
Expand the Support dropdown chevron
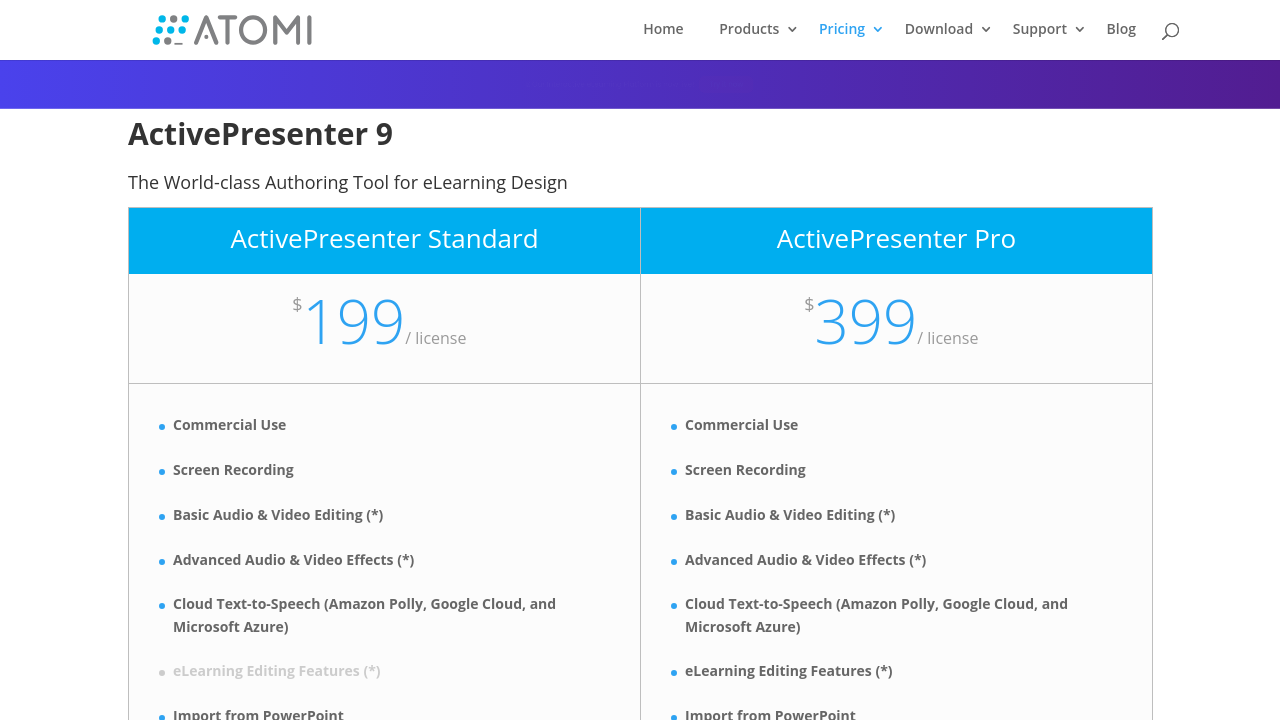click(x=1080, y=30)
